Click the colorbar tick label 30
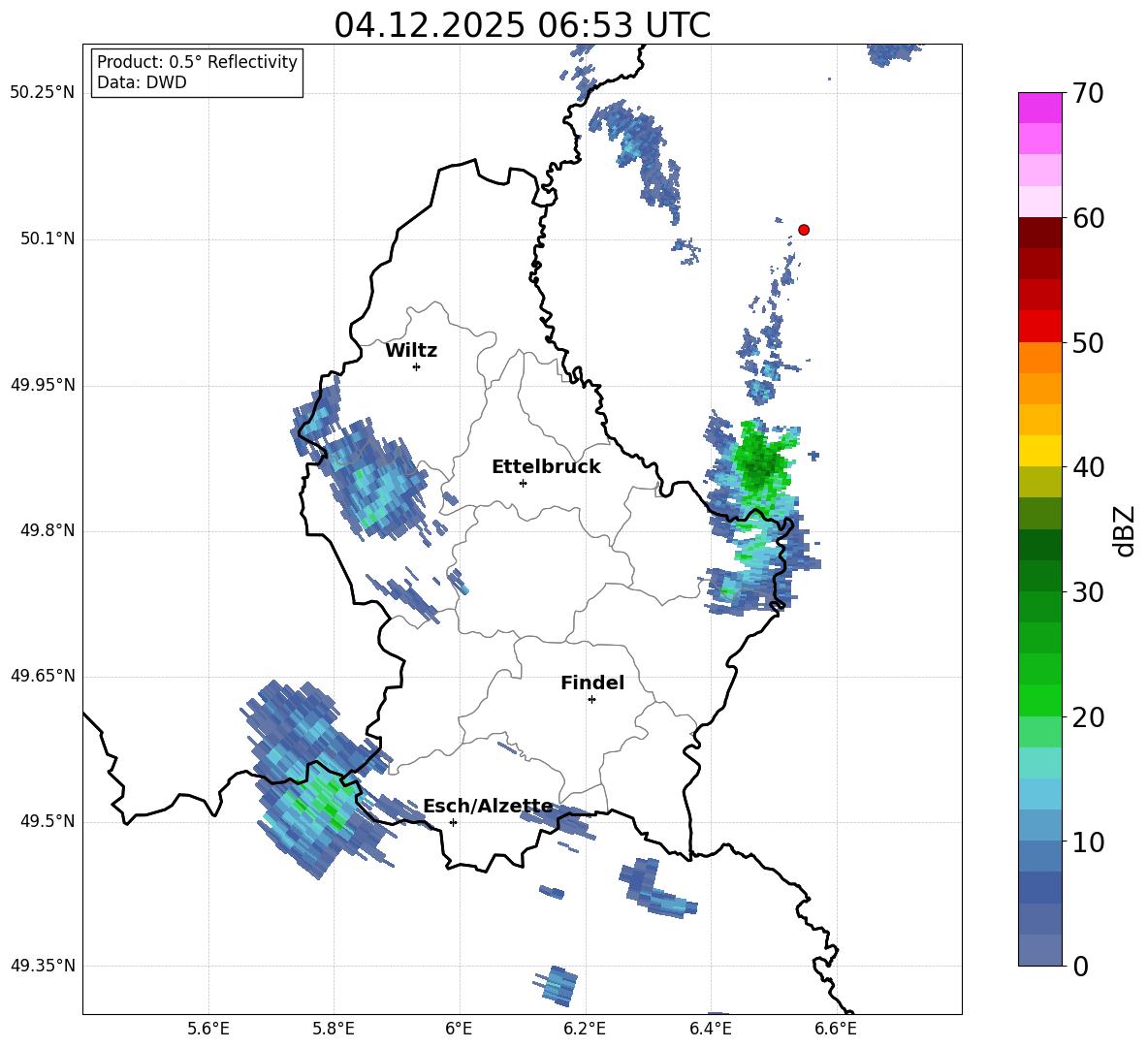This screenshot has width=1148, height=1048. point(1088,592)
